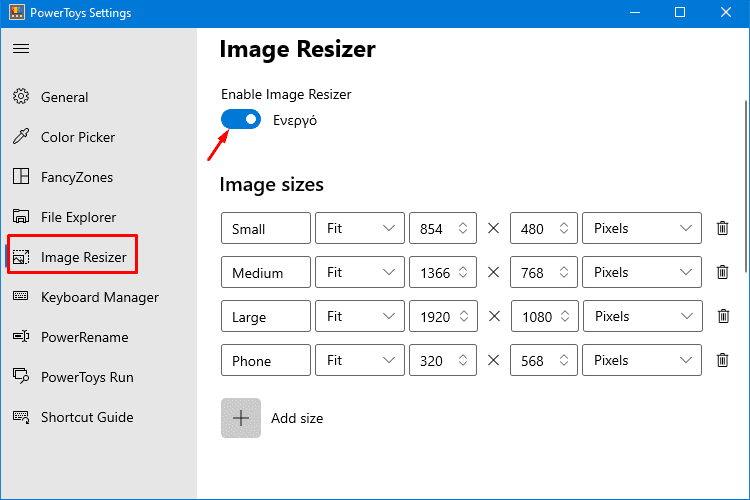Click the width stepper arrows for Small
This screenshot has height=500, width=750.
click(x=463, y=228)
